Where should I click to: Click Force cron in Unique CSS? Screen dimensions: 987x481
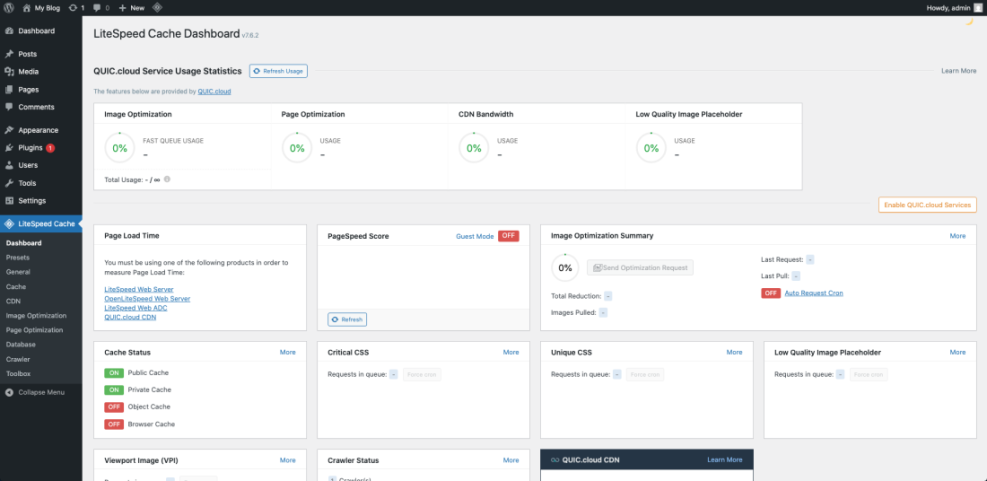point(645,375)
